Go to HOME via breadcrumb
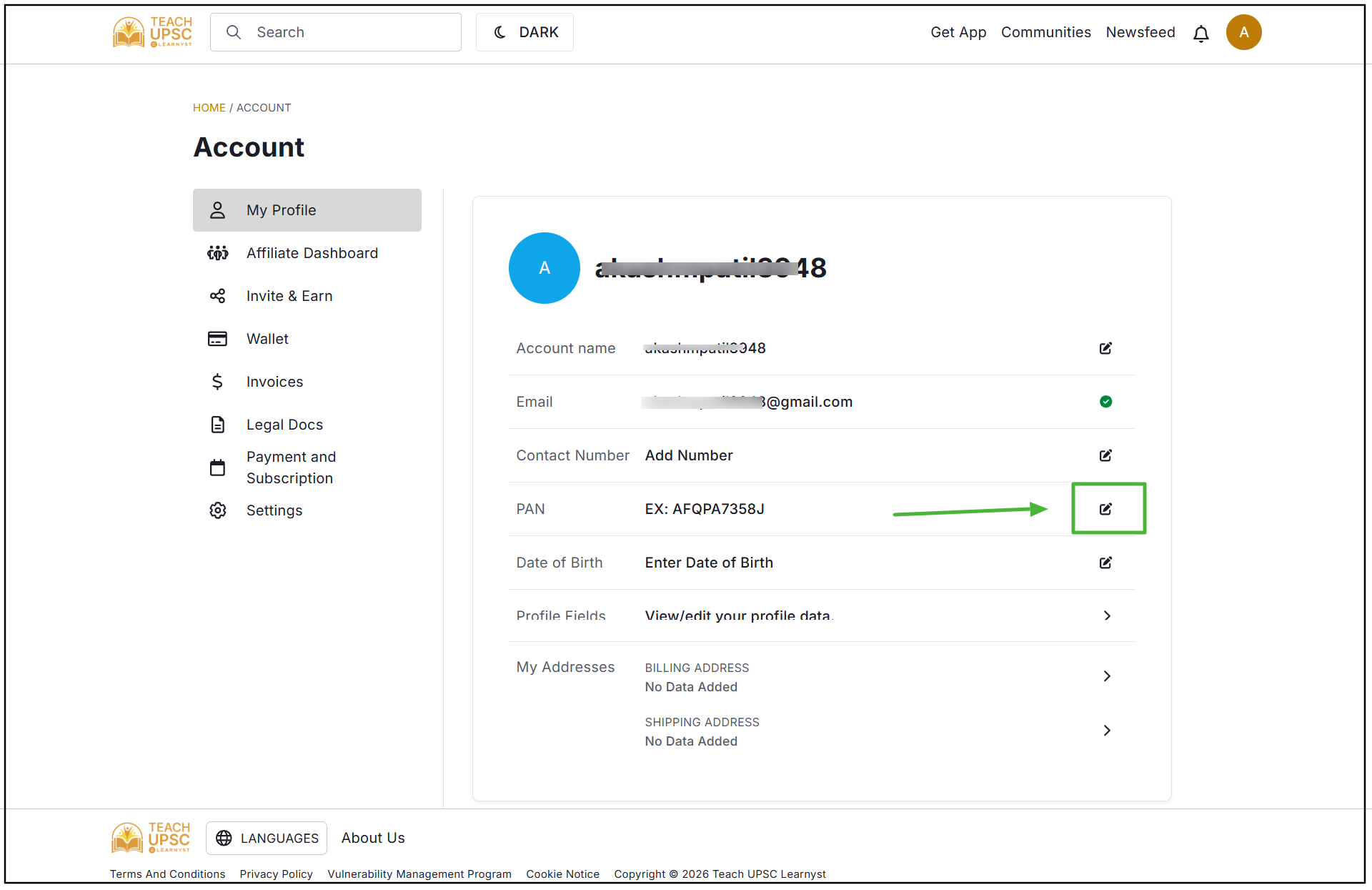The height and width of the screenshot is (890, 1372). click(209, 108)
